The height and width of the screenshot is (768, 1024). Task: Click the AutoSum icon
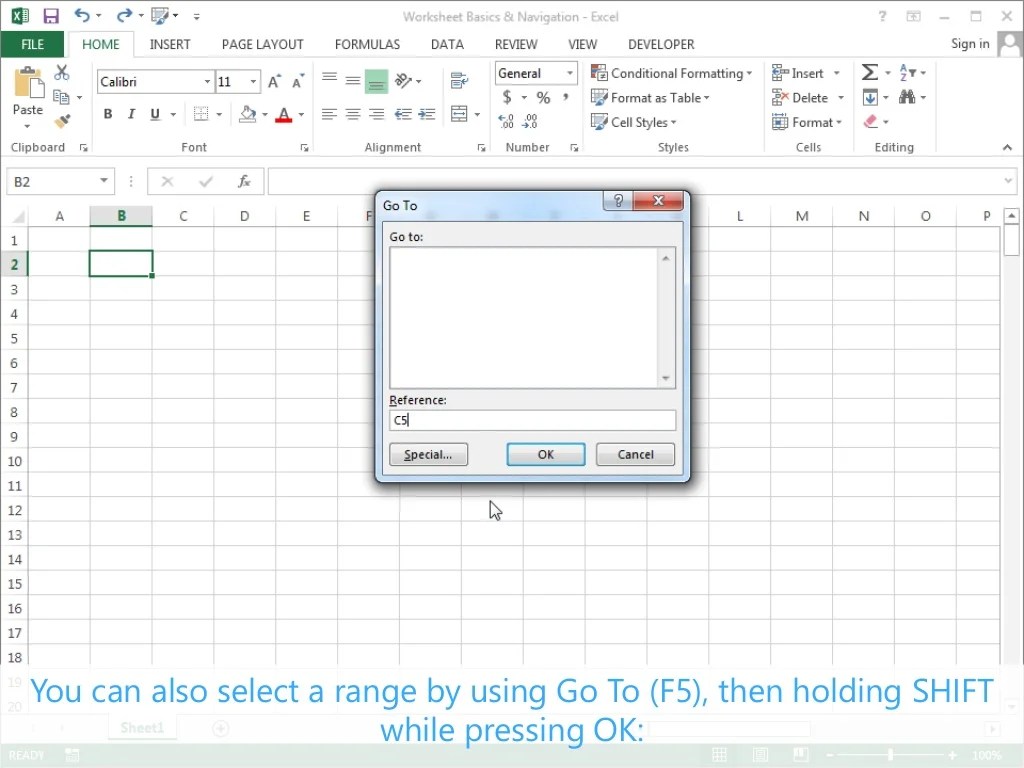869,72
